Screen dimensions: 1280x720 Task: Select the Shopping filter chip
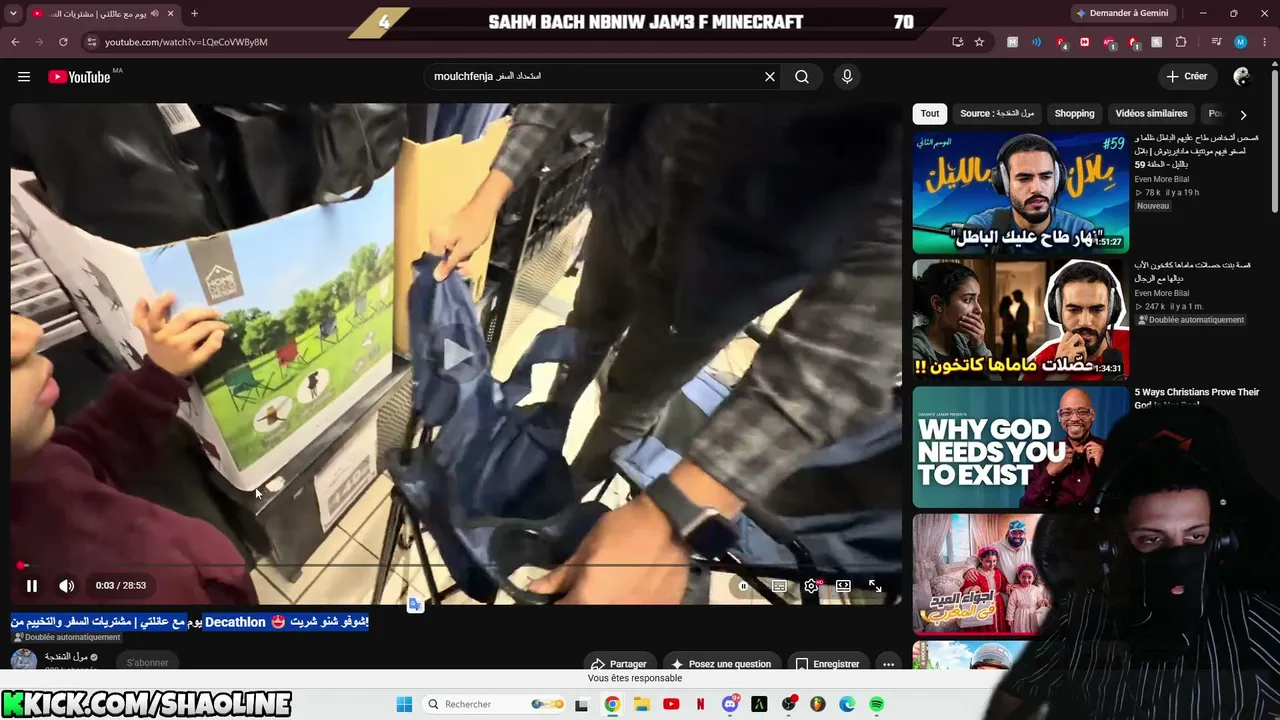pos(1074,114)
